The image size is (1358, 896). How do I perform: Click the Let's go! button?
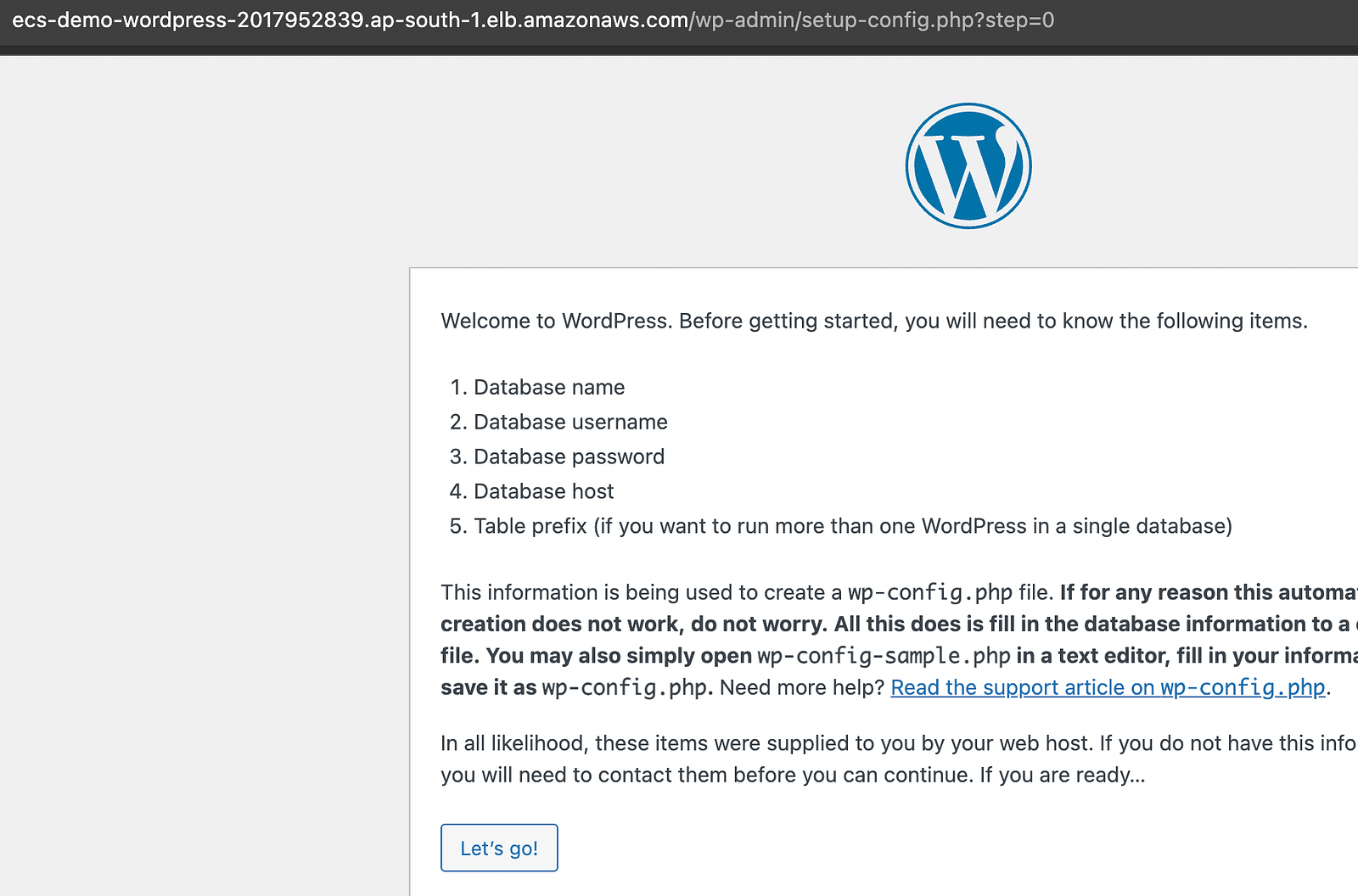click(499, 848)
